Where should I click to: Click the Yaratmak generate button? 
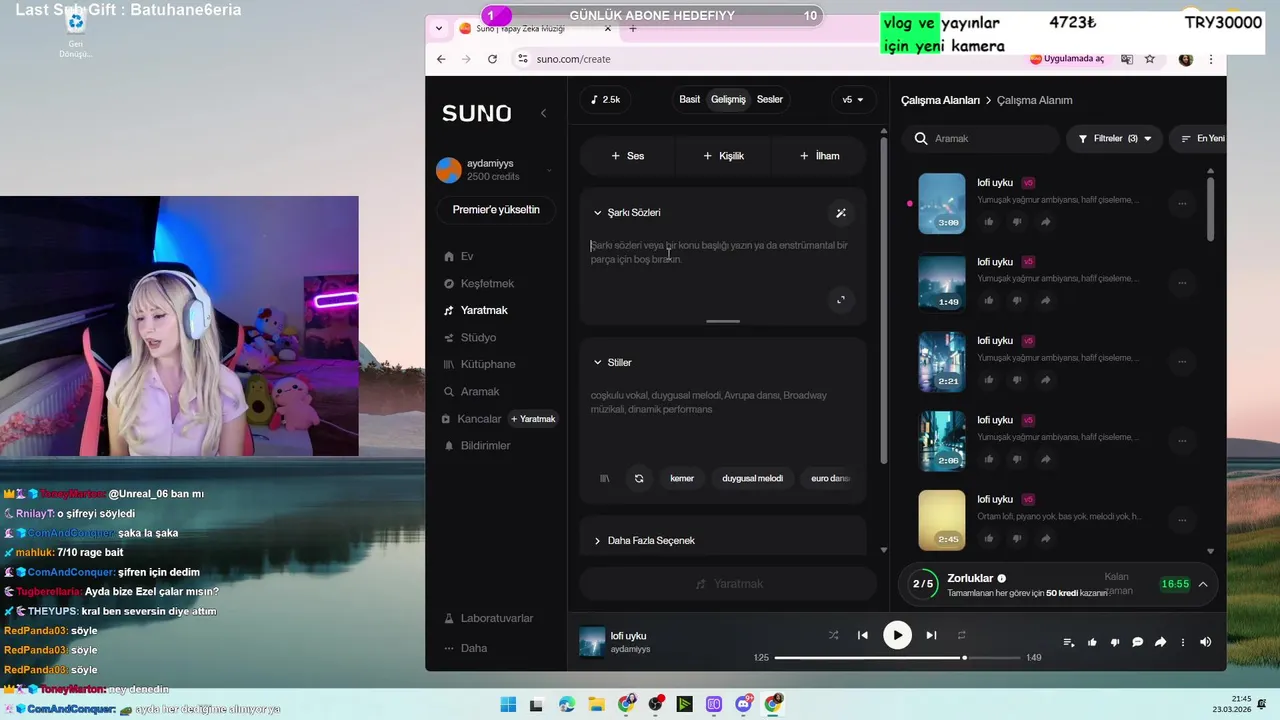(x=729, y=584)
